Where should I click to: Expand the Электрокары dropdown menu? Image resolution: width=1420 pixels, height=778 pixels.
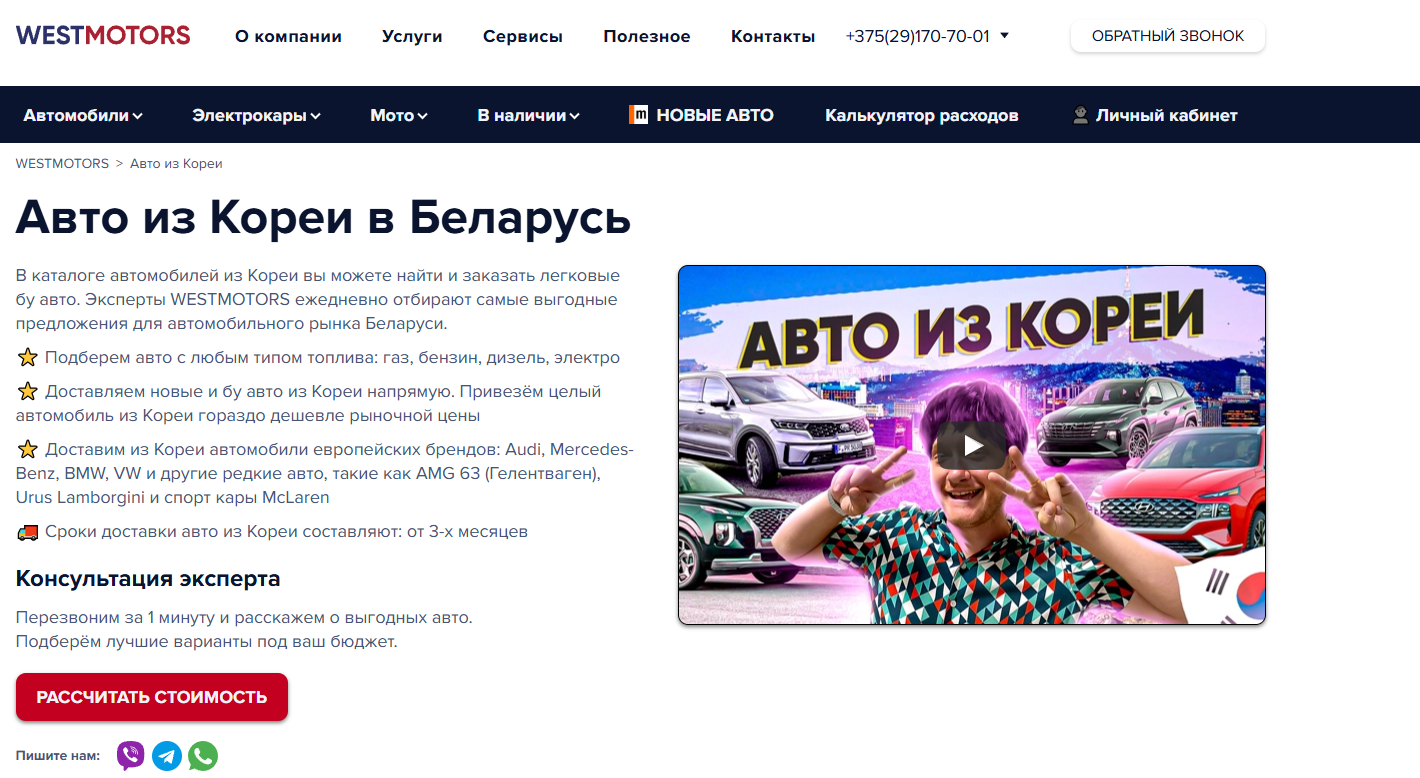[256, 115]
